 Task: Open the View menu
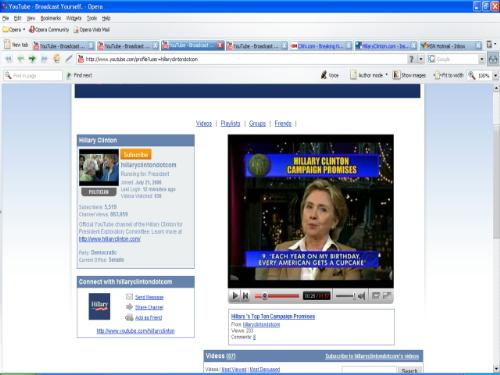31,18
